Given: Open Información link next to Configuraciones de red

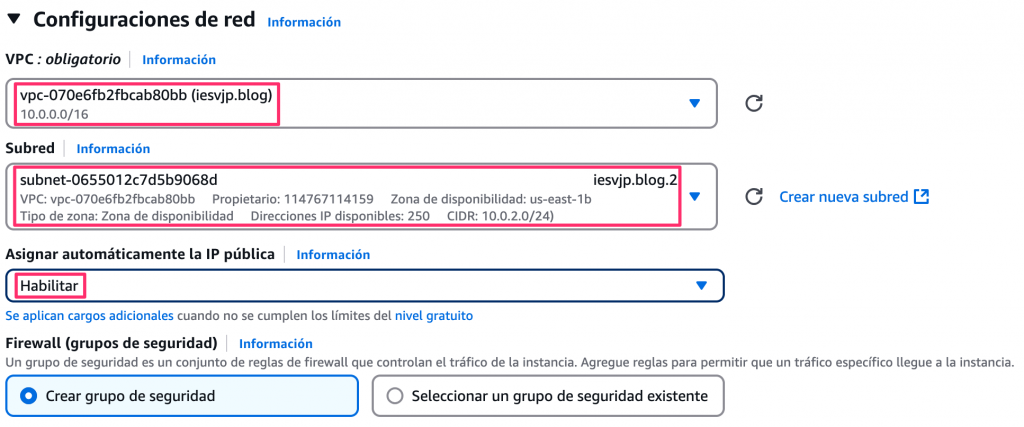Looking at the screenshot, I should 304,21.
